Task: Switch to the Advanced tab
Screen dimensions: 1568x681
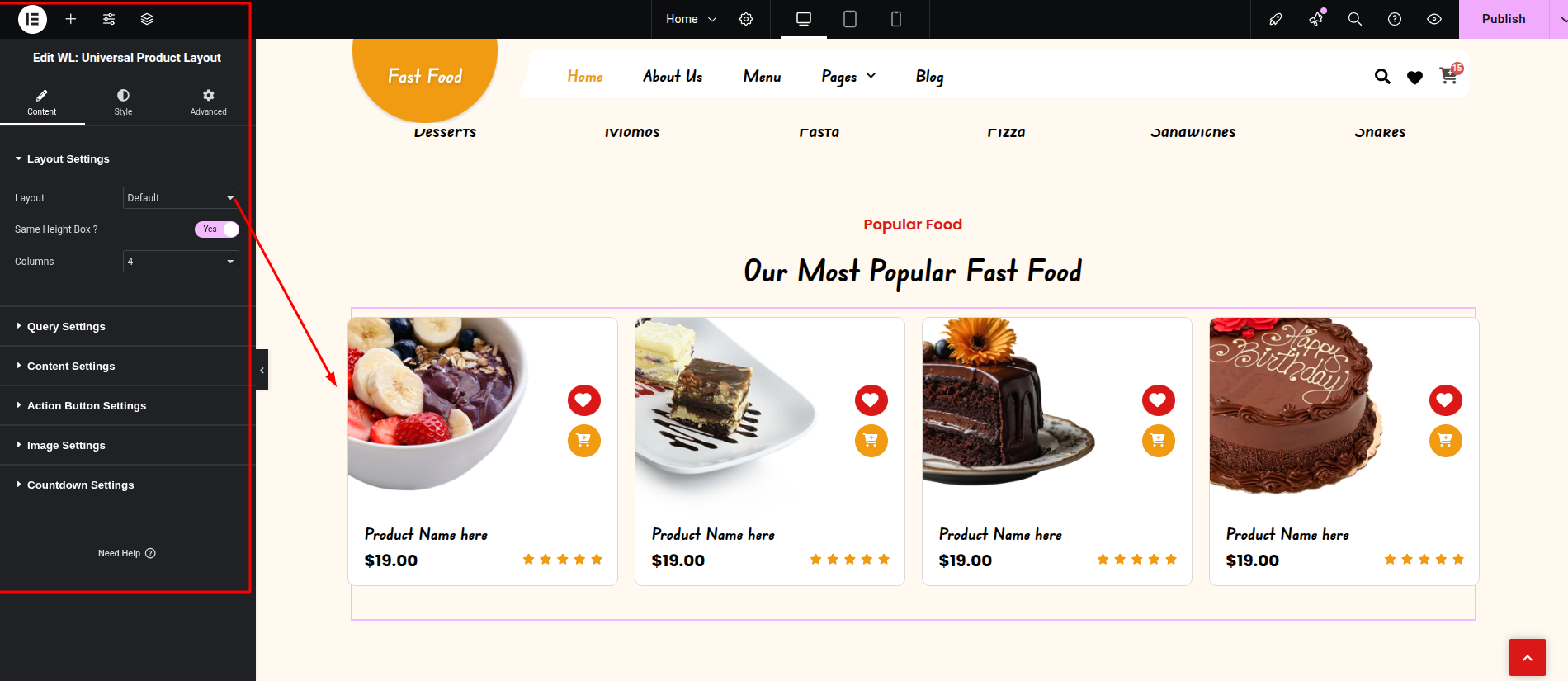Action: tap(208, 102)
